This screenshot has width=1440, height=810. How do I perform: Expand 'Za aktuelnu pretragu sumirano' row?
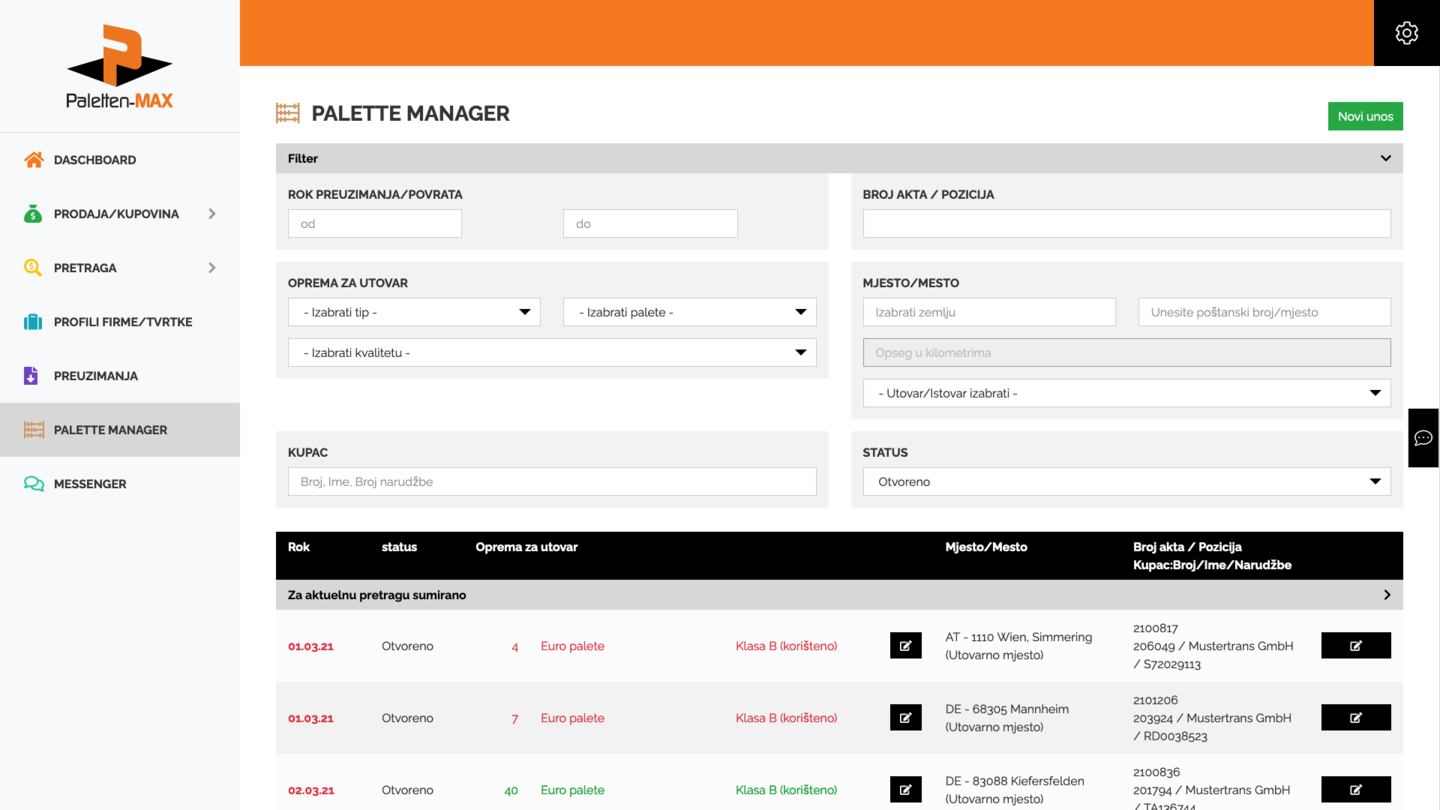tap(1386, 595)
